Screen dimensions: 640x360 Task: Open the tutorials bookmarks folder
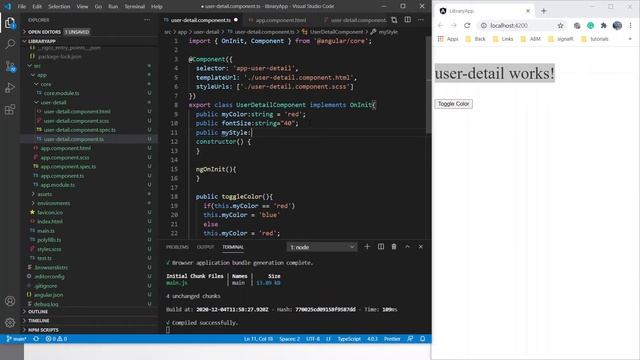click(x=595, y=39)
